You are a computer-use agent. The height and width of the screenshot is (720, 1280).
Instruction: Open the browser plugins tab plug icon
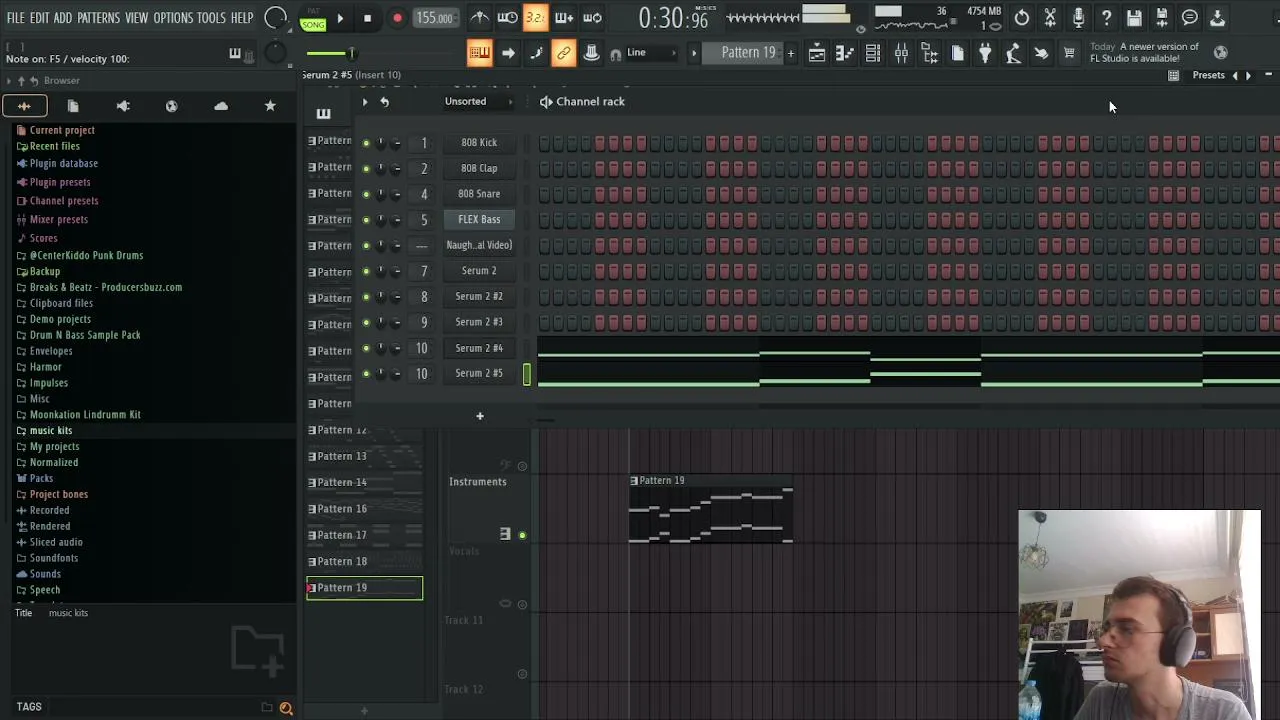[x=123, y=106]
